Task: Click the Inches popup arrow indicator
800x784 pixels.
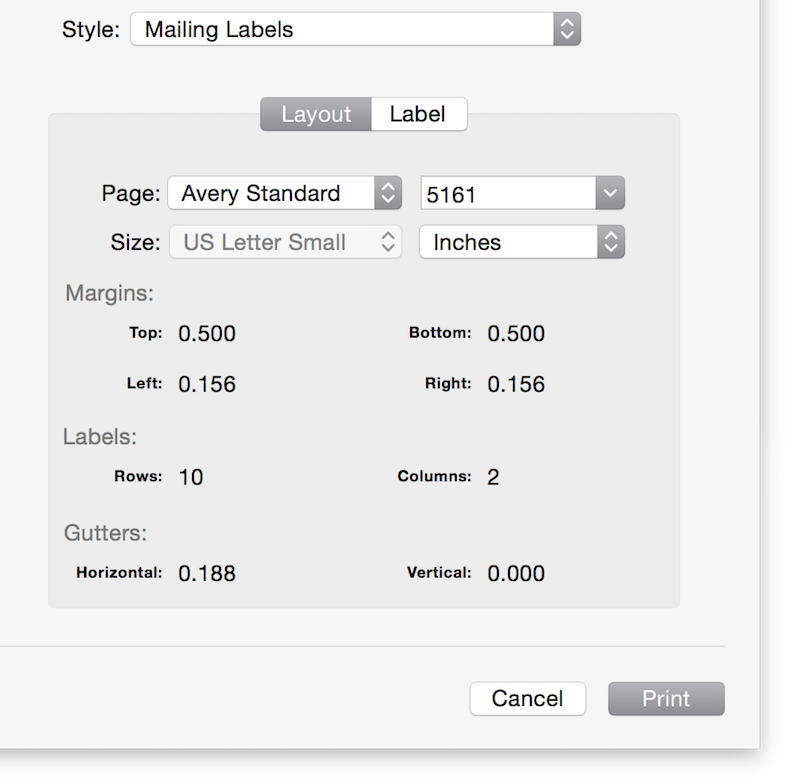Action: (x=611, y=242)
